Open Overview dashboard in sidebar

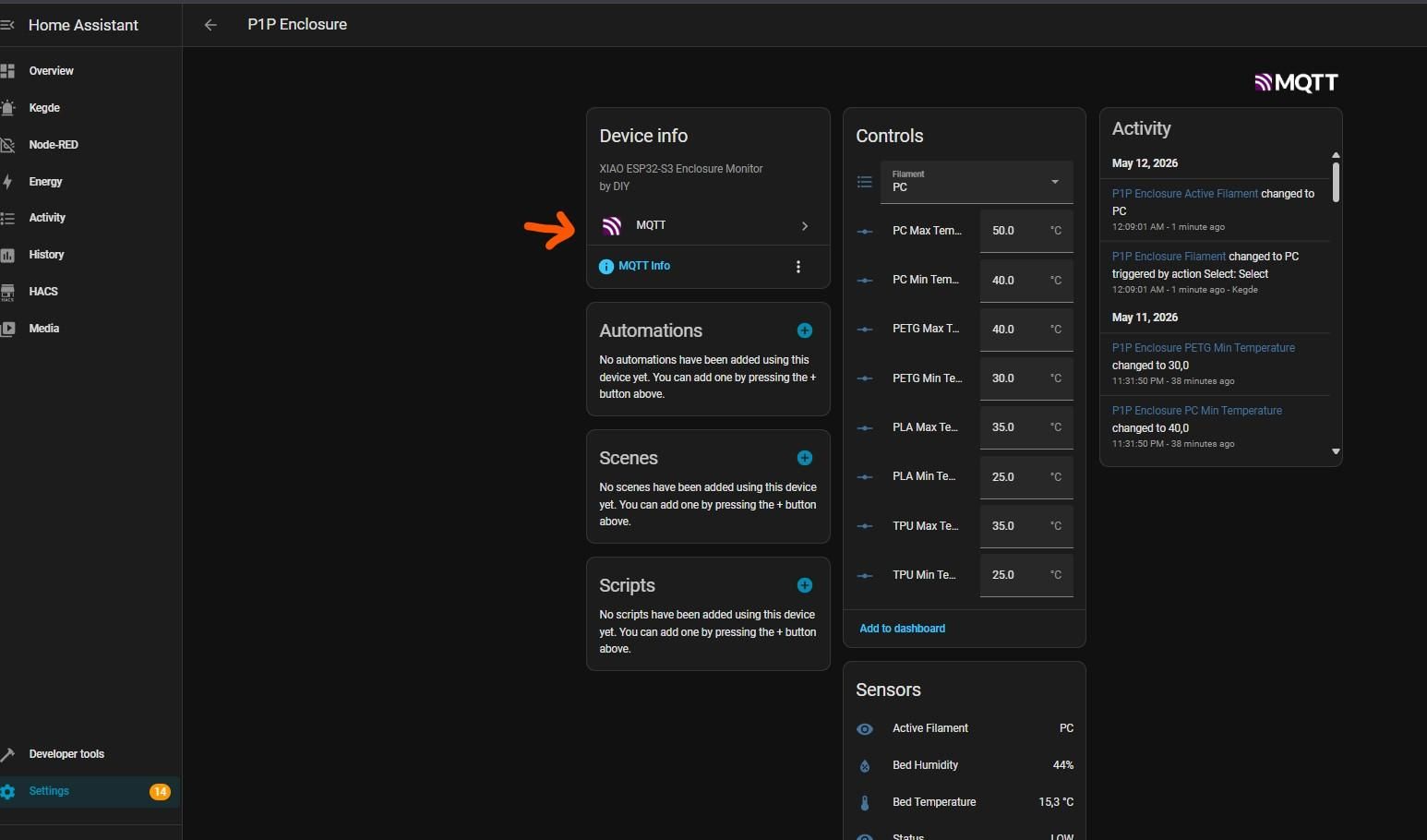tap(90, 71)
